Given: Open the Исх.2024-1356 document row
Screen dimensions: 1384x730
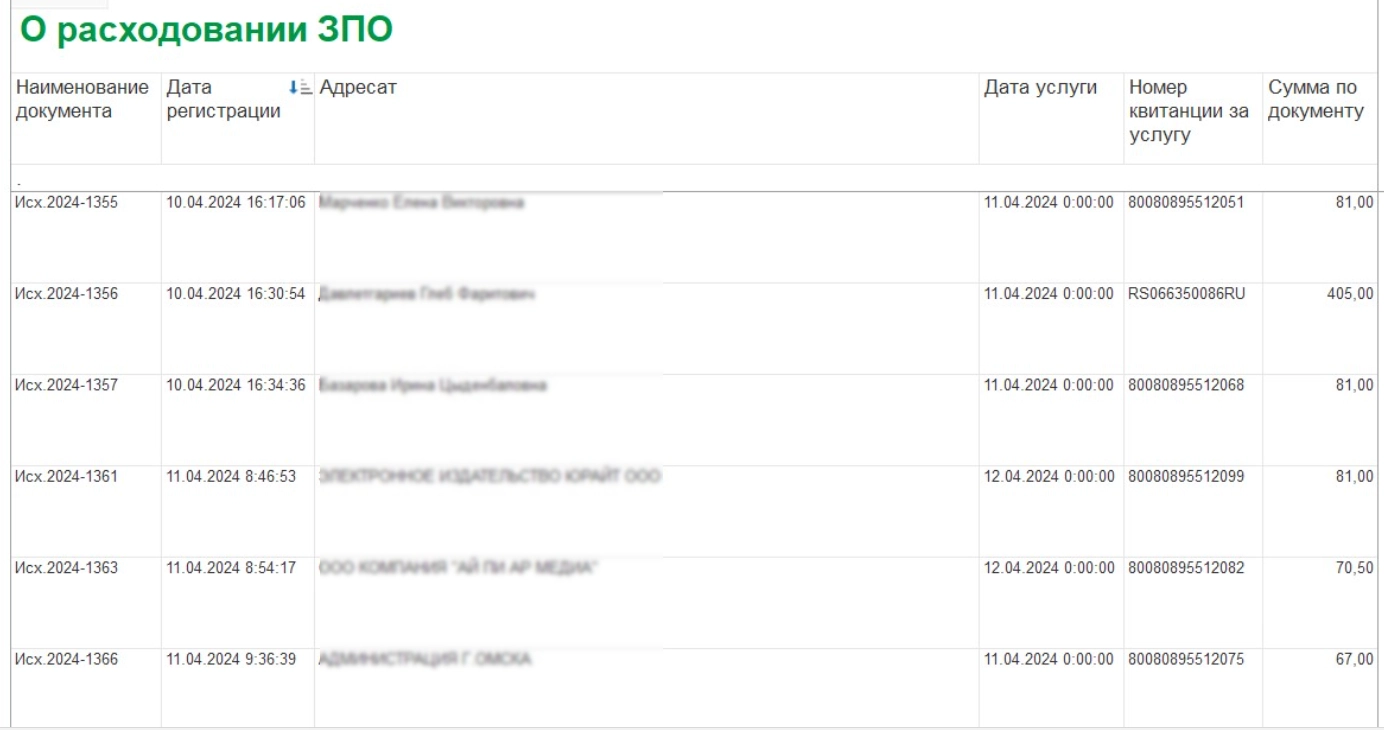Looking at the screenshot, I should (66, 294).
